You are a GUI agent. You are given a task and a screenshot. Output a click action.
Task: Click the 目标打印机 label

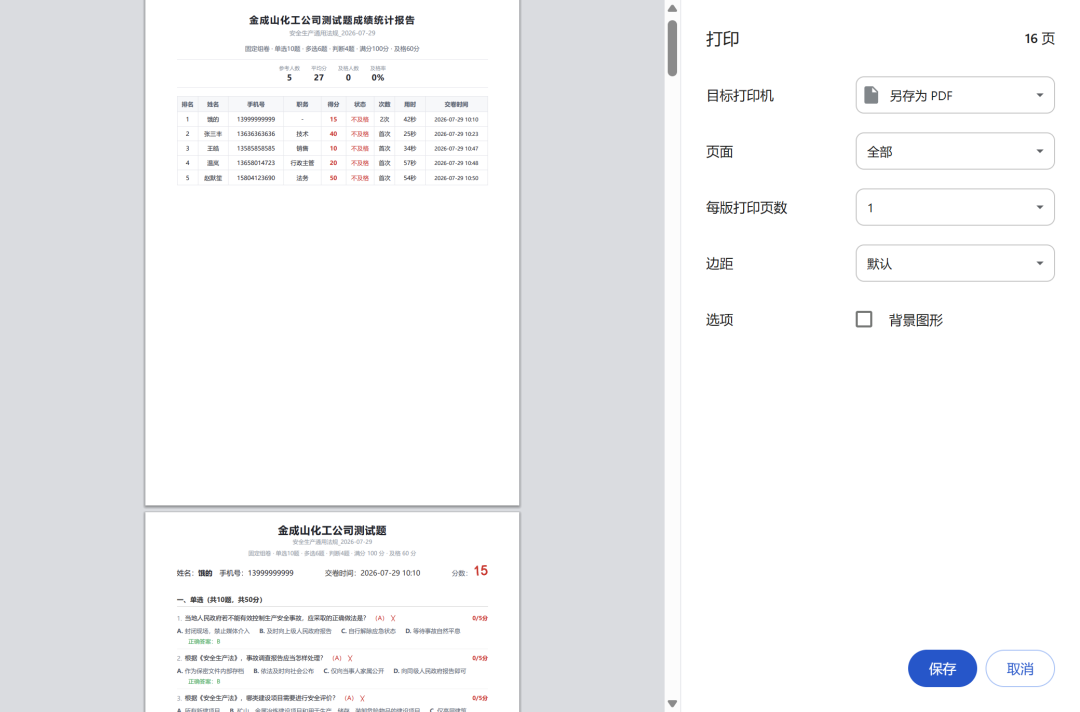pos(740,96)
